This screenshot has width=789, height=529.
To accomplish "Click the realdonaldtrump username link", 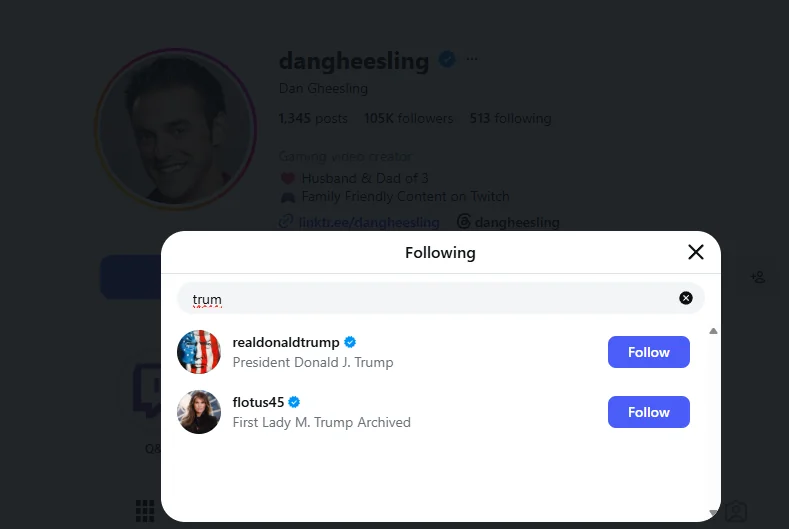I will pos(286,342).
